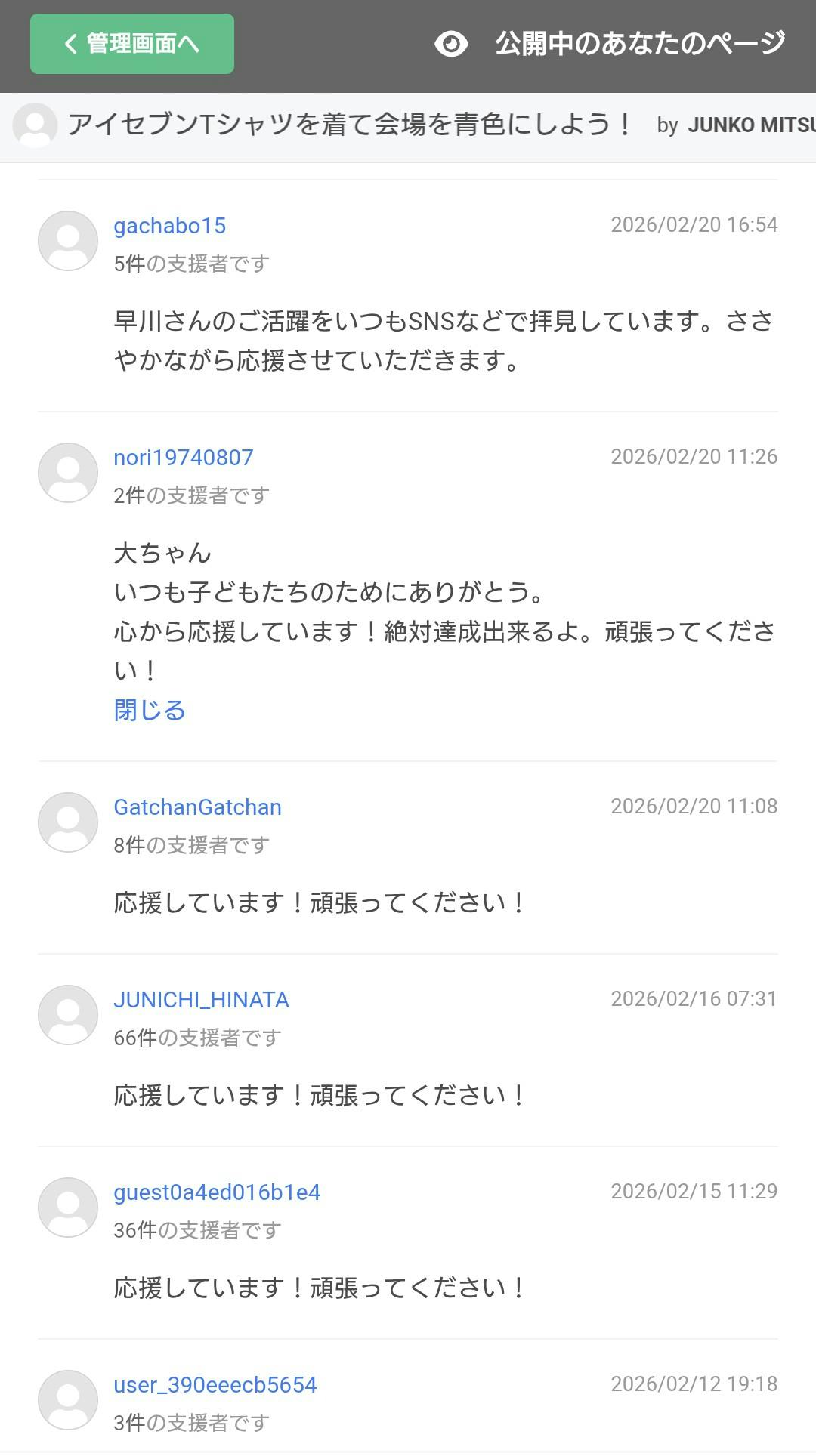Open nori19740807 username link
Screen dimensions: 816x1456
pyautogui.click(x=184, y=458)
